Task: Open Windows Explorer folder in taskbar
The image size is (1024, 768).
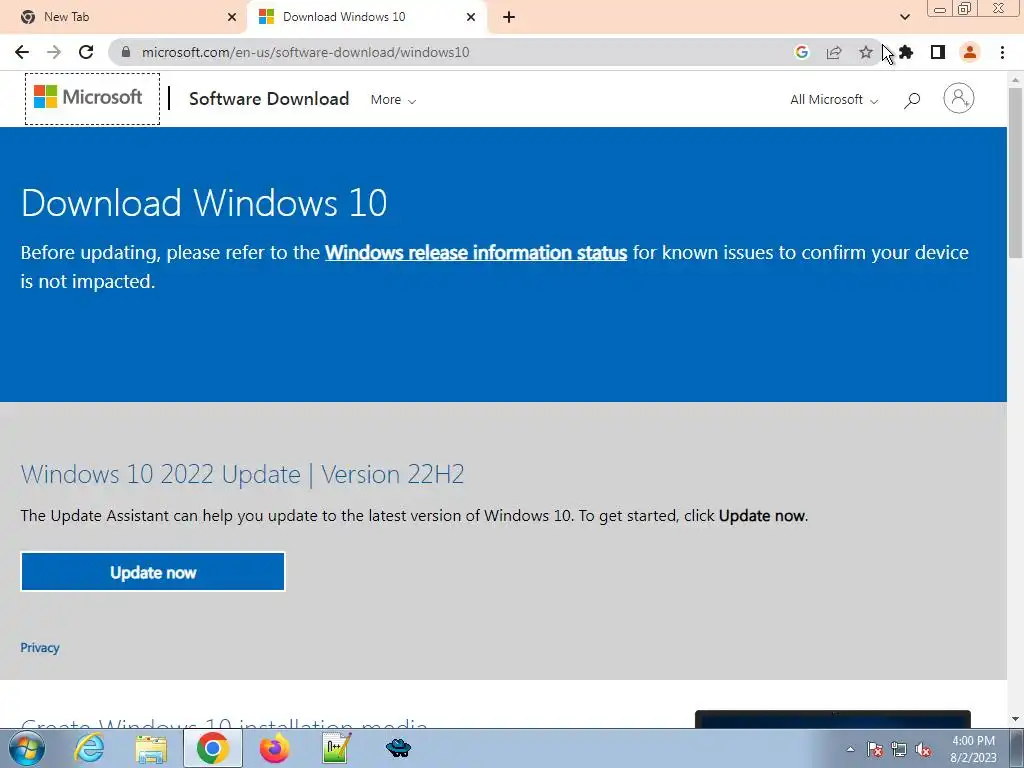Action: 151,748
